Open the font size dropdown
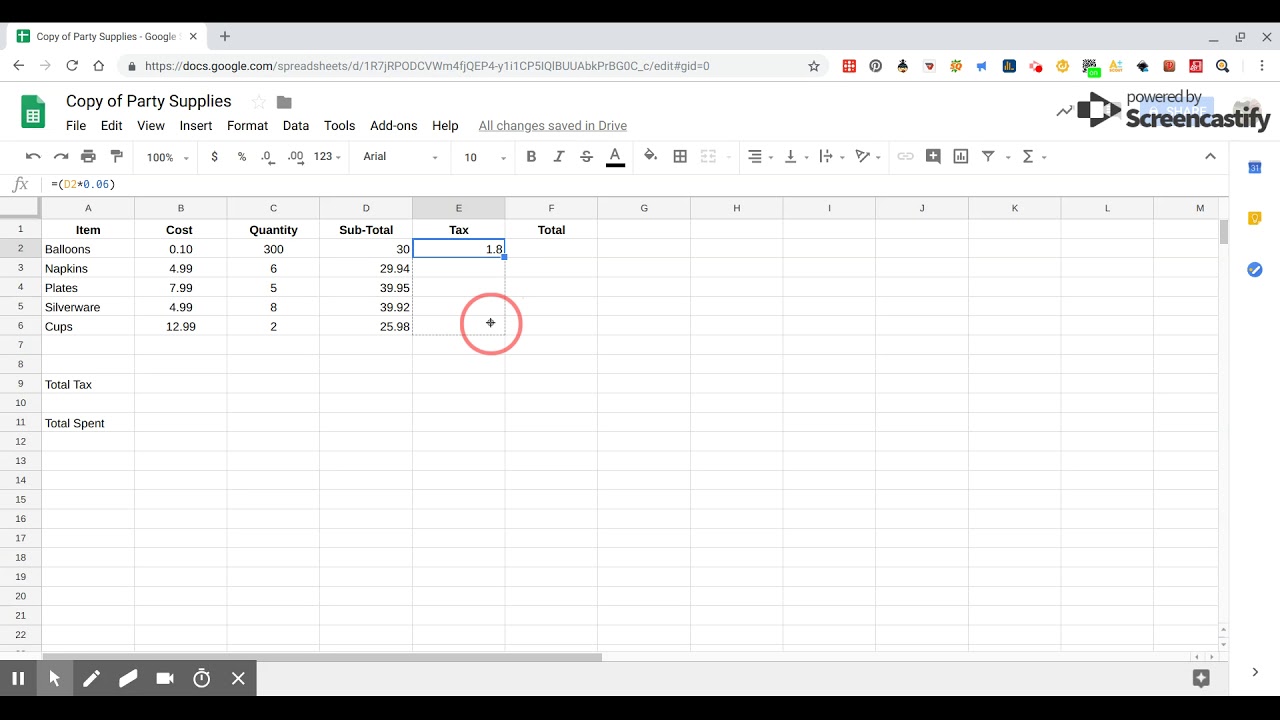Viewport: 1280px width, 720px height. tap(485, 157)
